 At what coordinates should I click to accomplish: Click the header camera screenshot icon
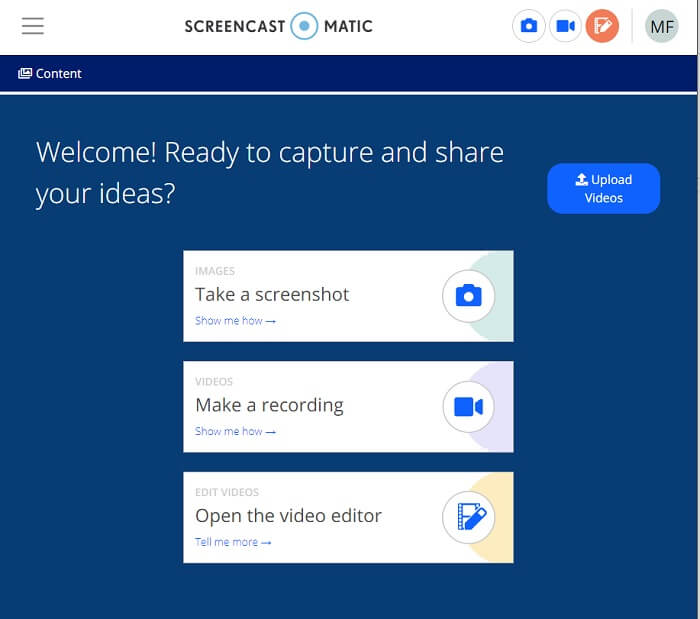[529, 26]
